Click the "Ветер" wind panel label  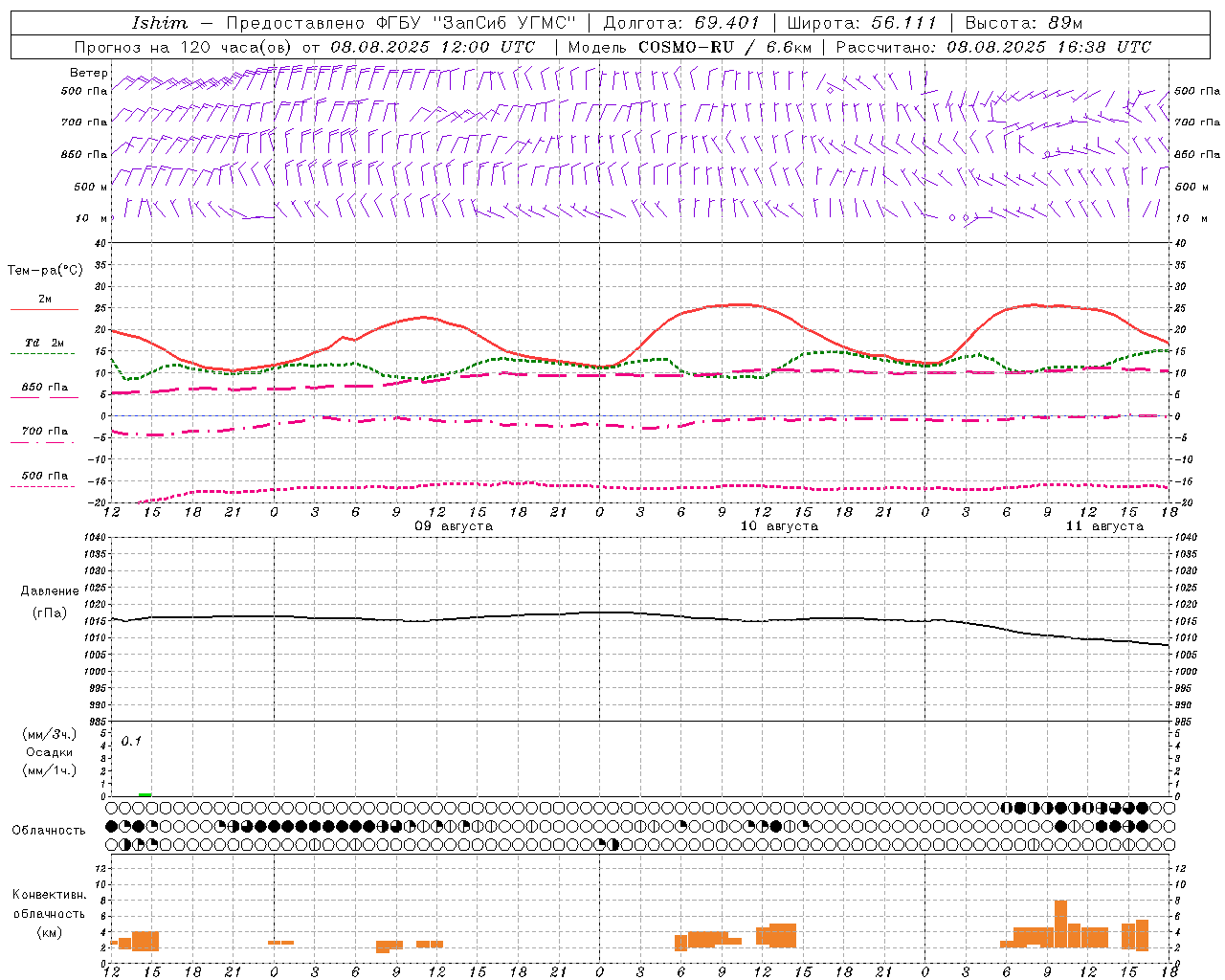88,73
